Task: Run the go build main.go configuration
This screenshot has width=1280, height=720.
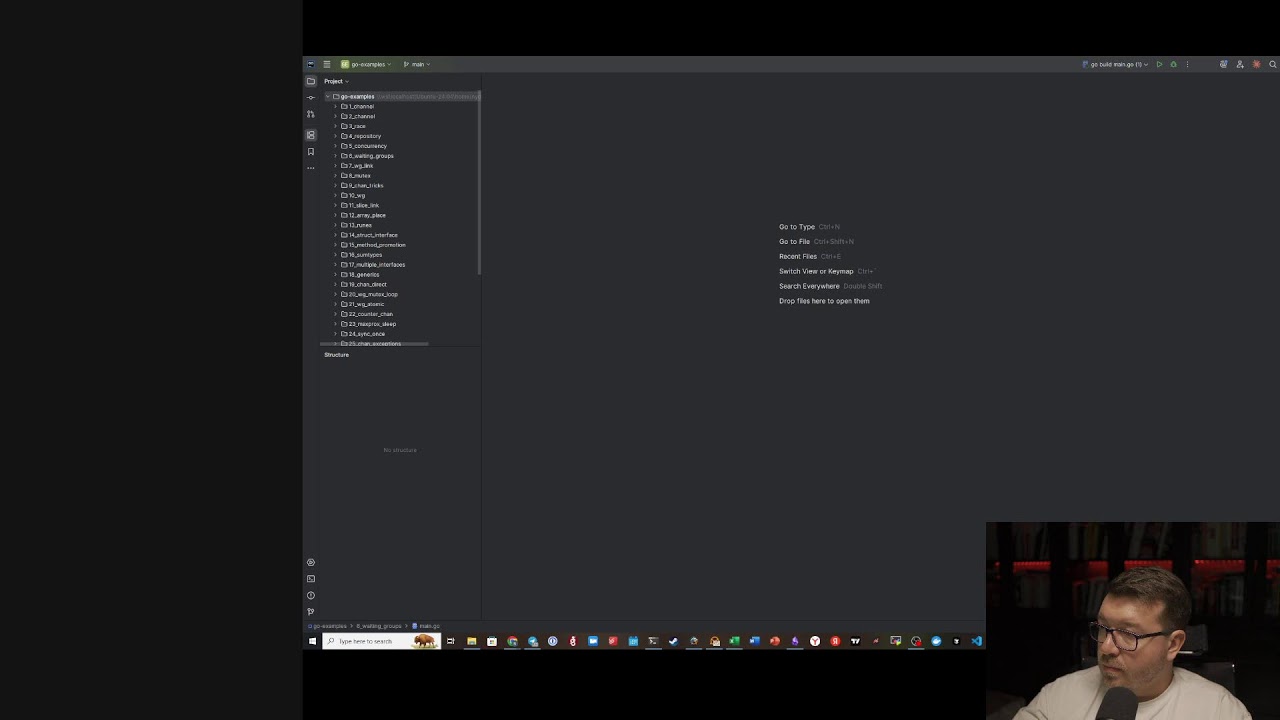Action: 1159,64
